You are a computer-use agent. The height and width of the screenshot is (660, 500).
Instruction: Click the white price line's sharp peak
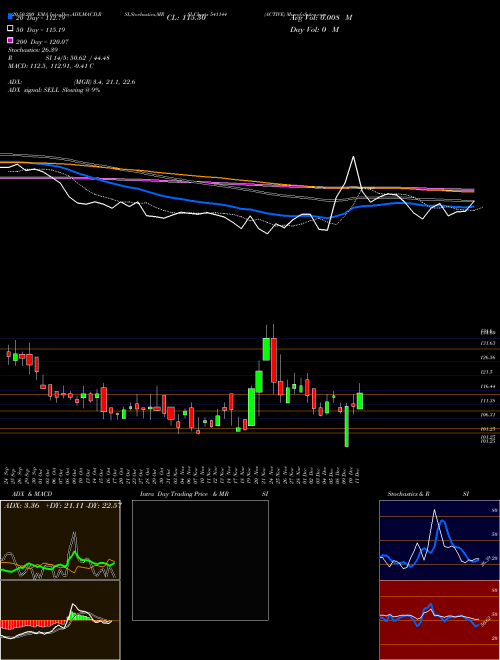pos(353,157)
